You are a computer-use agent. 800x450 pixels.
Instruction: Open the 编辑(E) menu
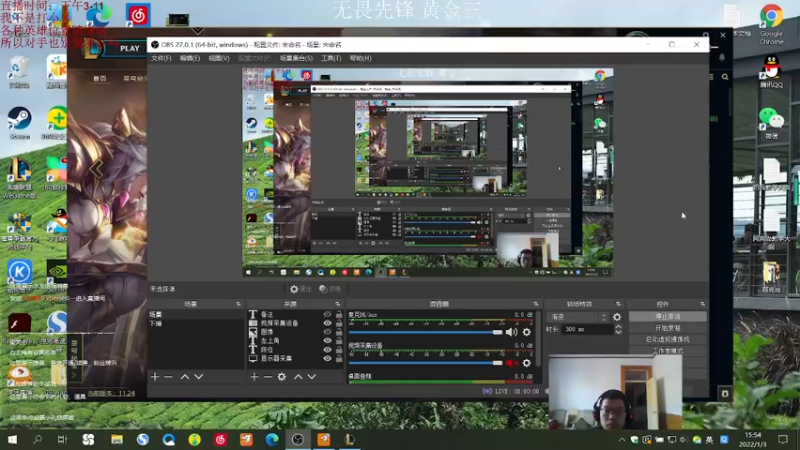[x=190, y=58]
